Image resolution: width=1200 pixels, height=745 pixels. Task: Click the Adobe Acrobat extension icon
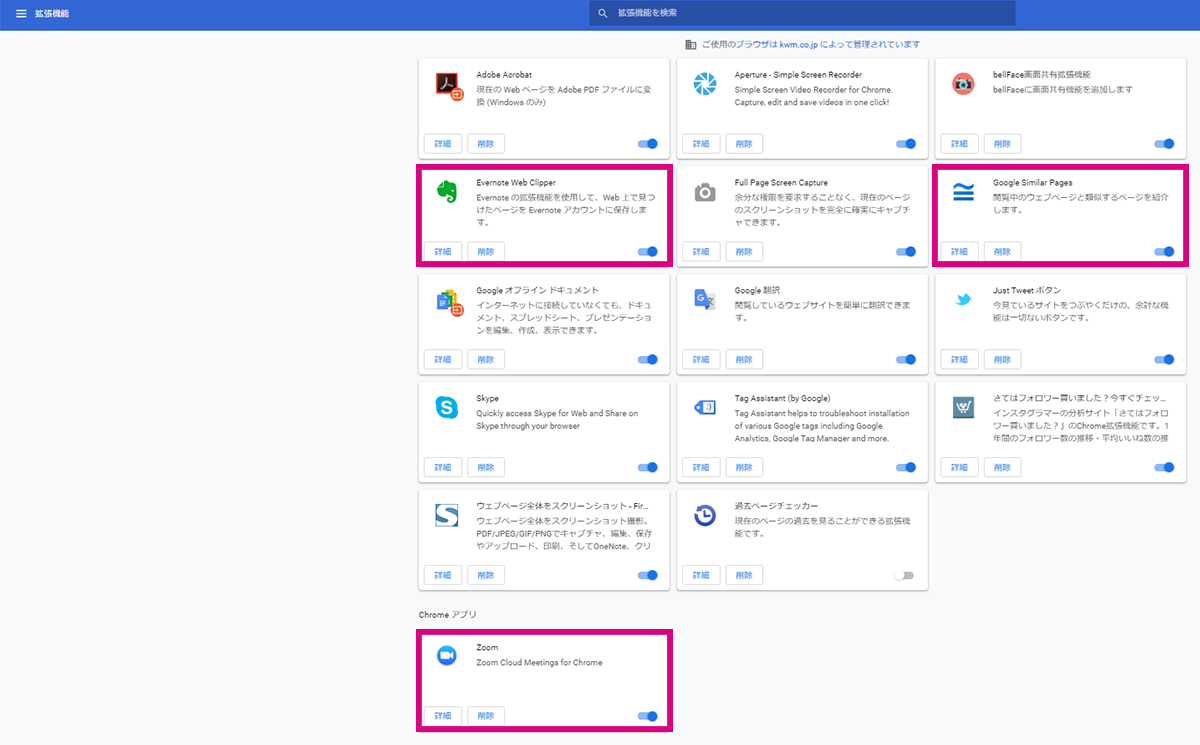pos(450,85)
